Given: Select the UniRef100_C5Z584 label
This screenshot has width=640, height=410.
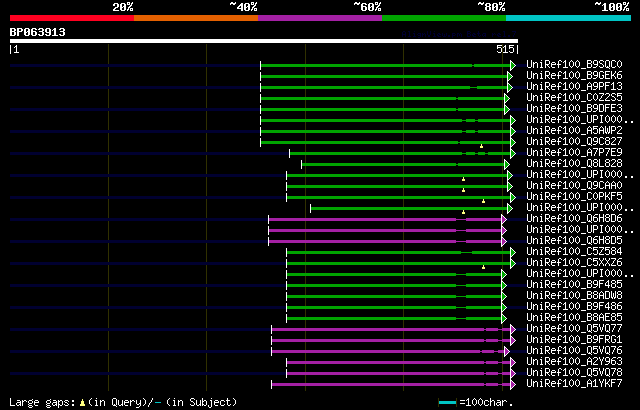Looking at the screenshot, I should pos(574,252).
